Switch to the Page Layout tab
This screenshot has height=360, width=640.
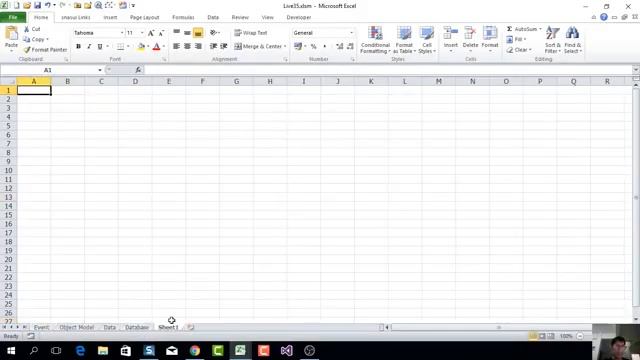pyautogui.click(x=144, y=18)
